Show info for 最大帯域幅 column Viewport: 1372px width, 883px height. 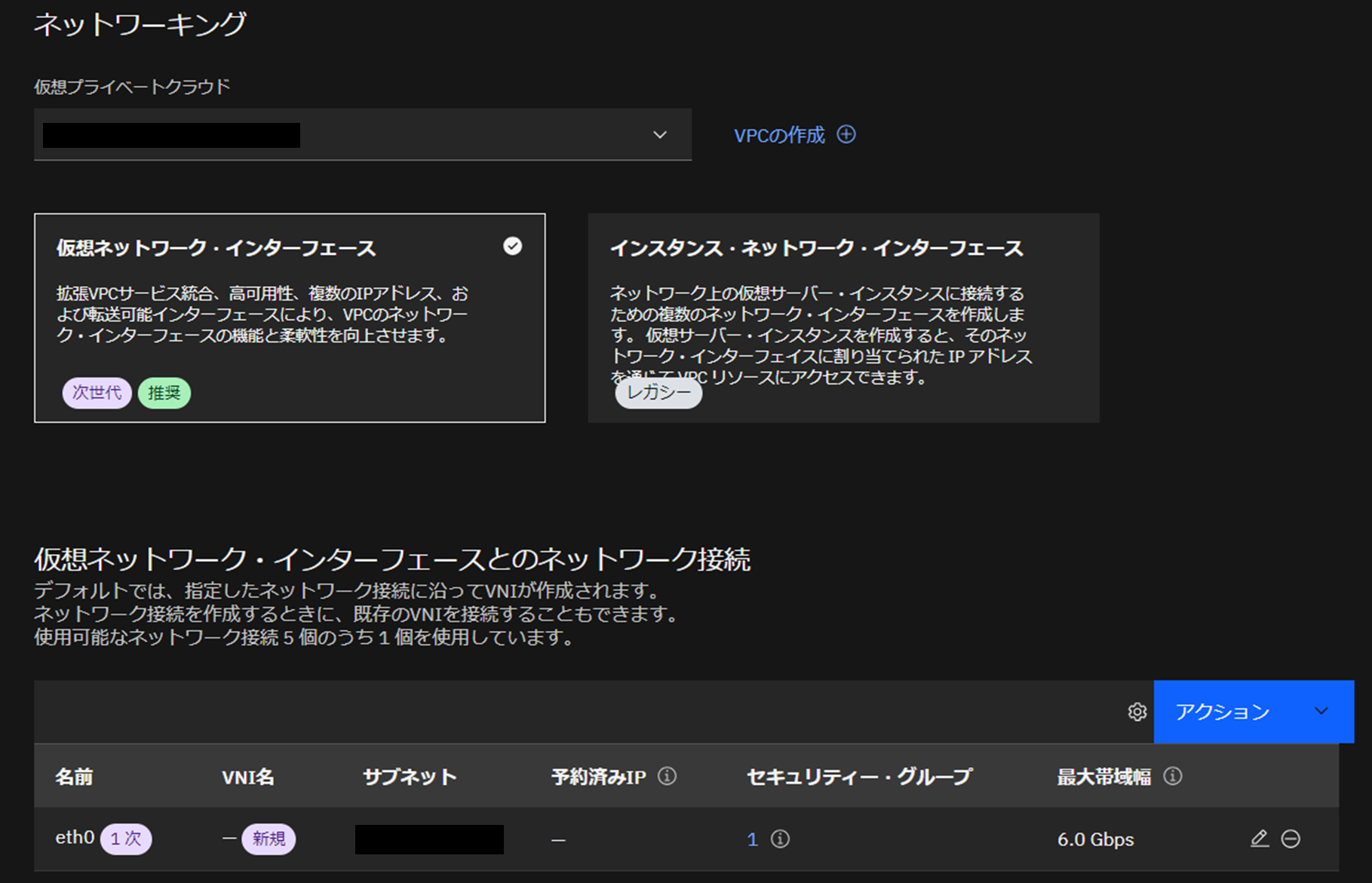click(1173, 776)
